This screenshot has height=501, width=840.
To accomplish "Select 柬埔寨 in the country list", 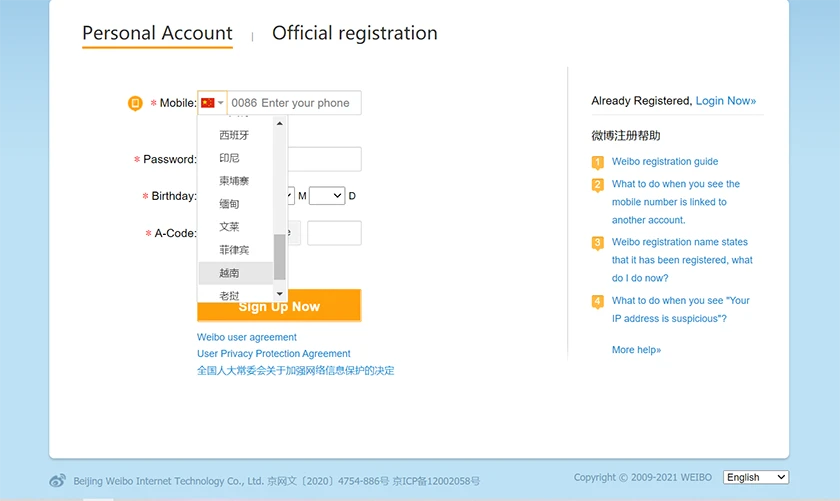I will 235,181.
